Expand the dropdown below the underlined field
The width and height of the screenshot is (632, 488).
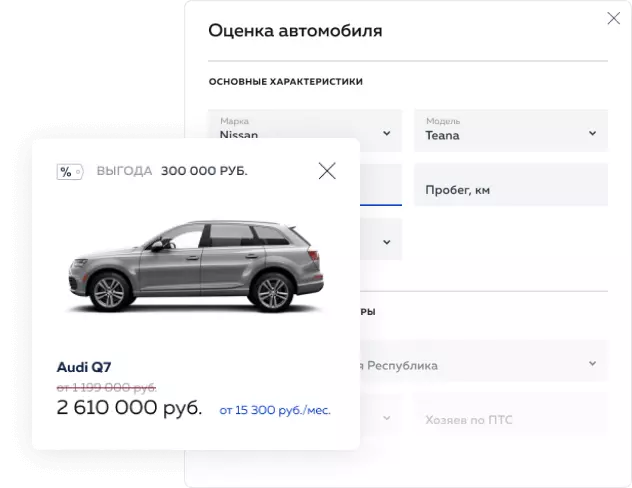coord(381,239)
